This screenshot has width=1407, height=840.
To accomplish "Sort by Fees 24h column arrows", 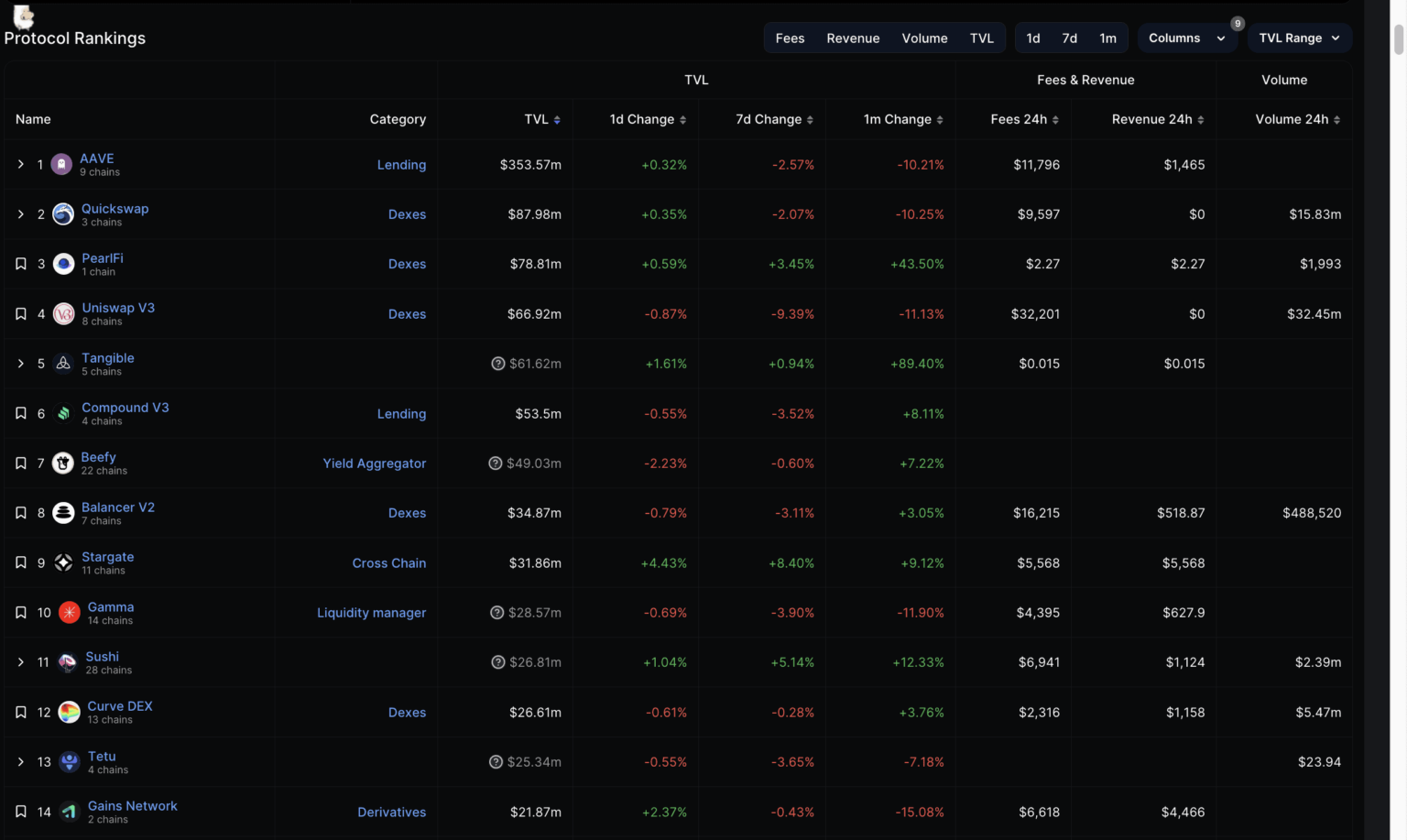I will tap(1055, 120).
